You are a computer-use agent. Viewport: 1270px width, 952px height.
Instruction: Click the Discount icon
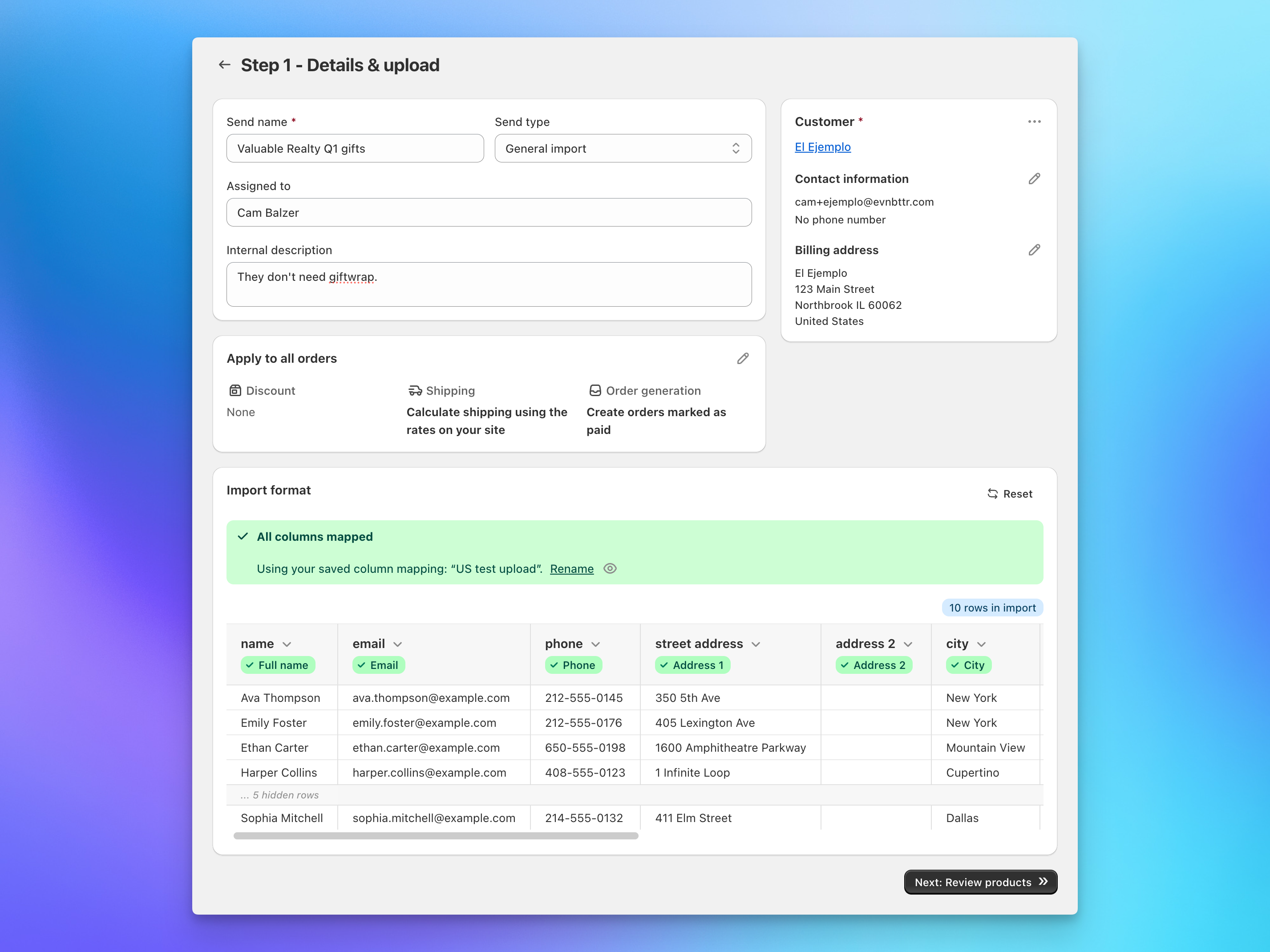tap(235, 390)
